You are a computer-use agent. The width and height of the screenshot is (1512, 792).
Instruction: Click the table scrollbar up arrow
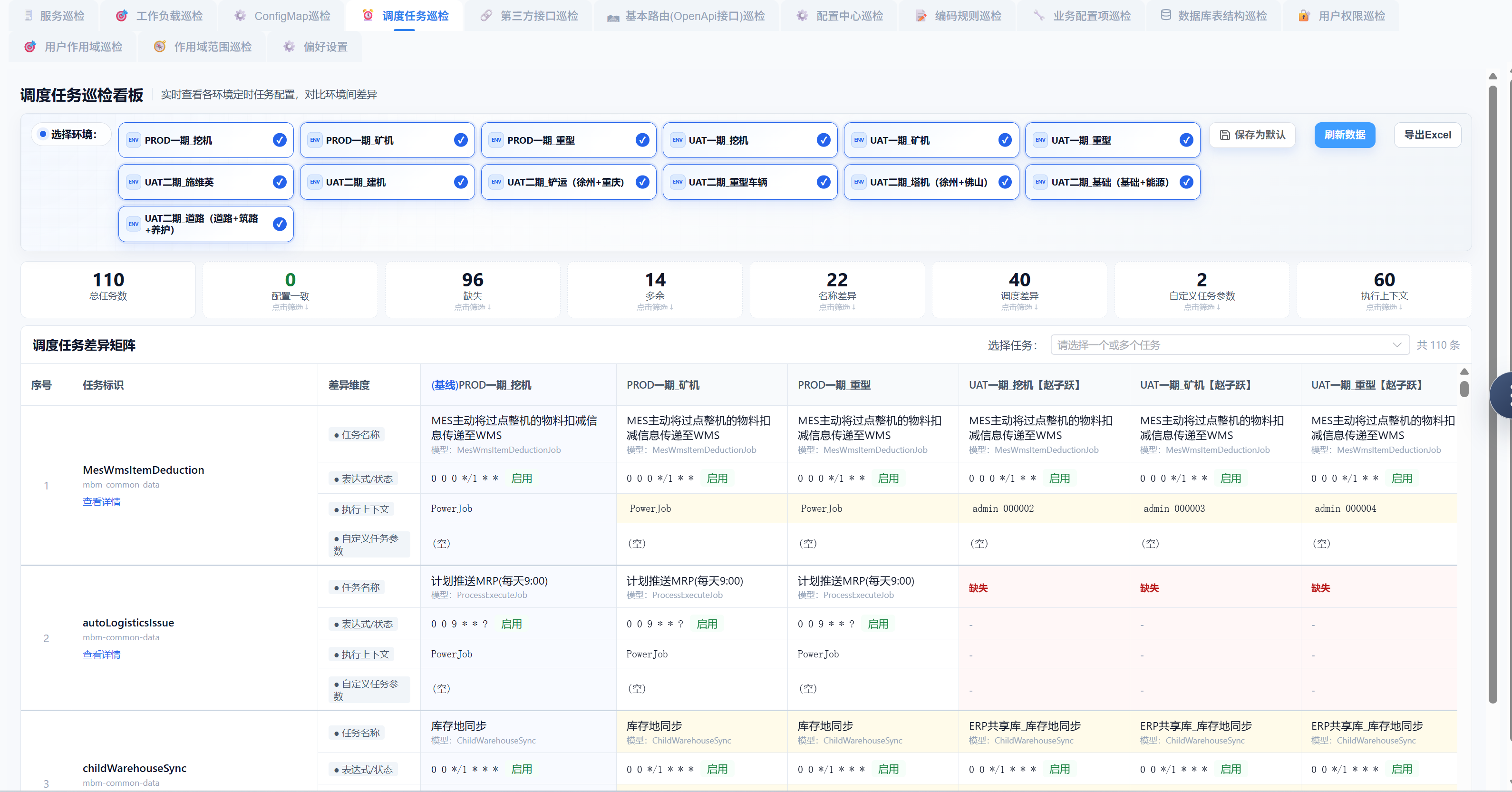(1464, 371)
